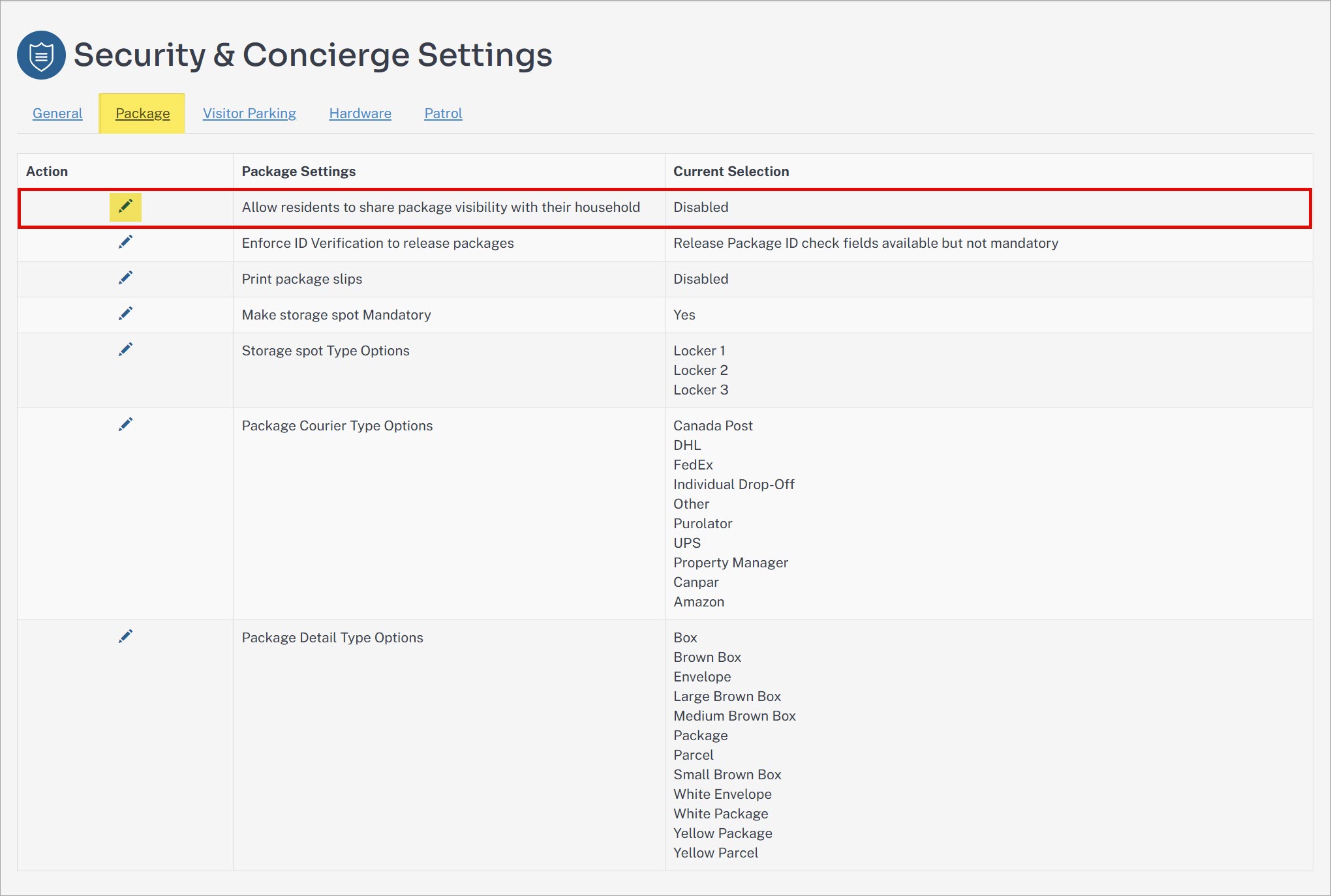This screenshot has height=896, width=1331.
Task: Select the Package tab
Action: tap(142, 113)
